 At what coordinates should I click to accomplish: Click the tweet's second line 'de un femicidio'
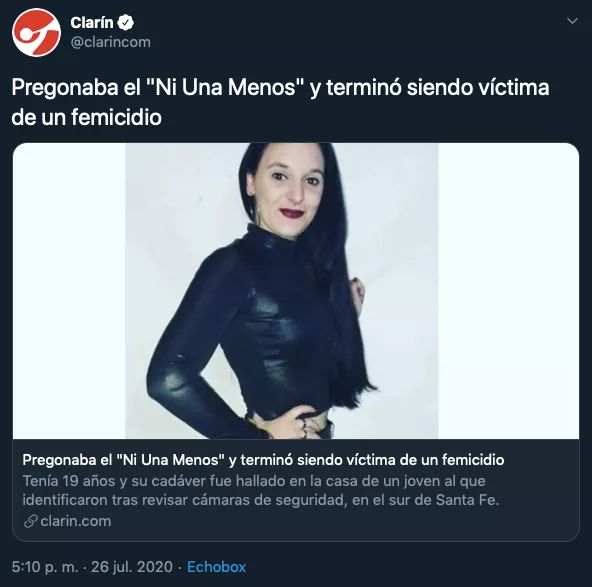[x=86, y=117]
